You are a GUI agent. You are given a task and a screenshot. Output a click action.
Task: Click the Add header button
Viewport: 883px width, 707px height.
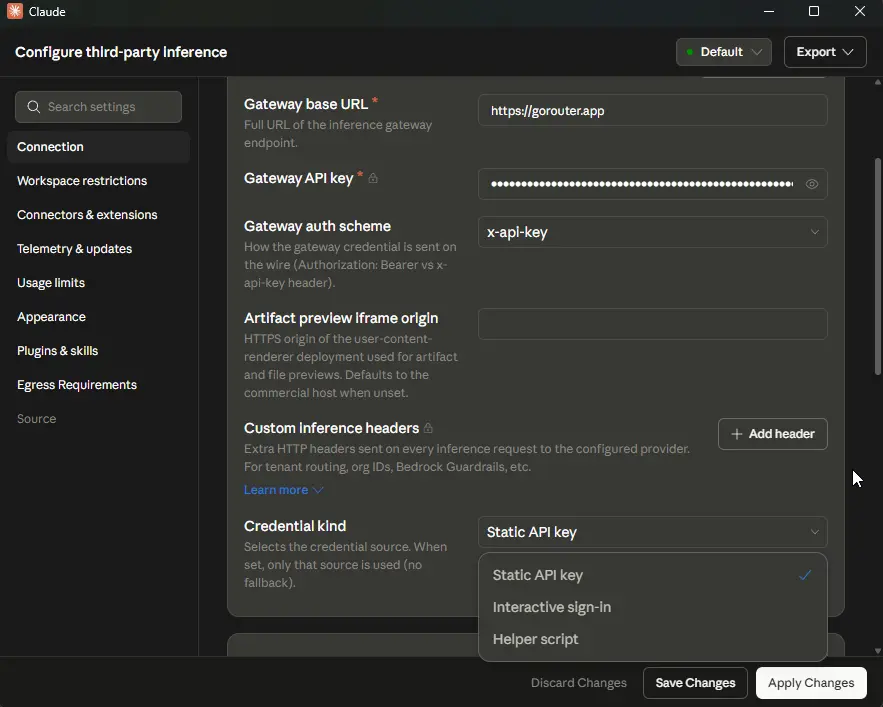coord(772,434)
